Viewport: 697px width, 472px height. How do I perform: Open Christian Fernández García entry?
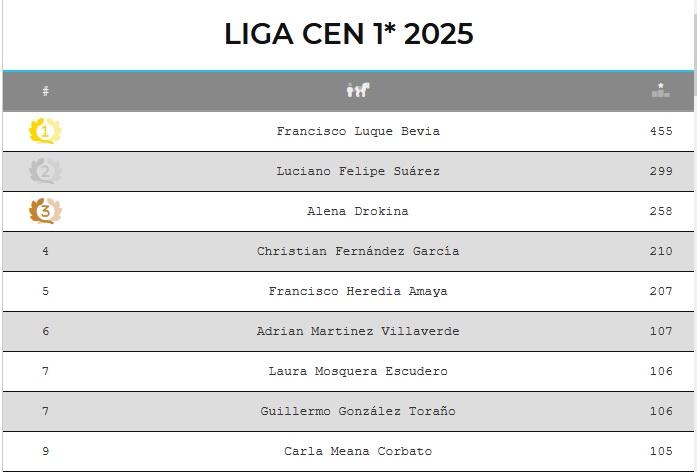tap(358, 251)
